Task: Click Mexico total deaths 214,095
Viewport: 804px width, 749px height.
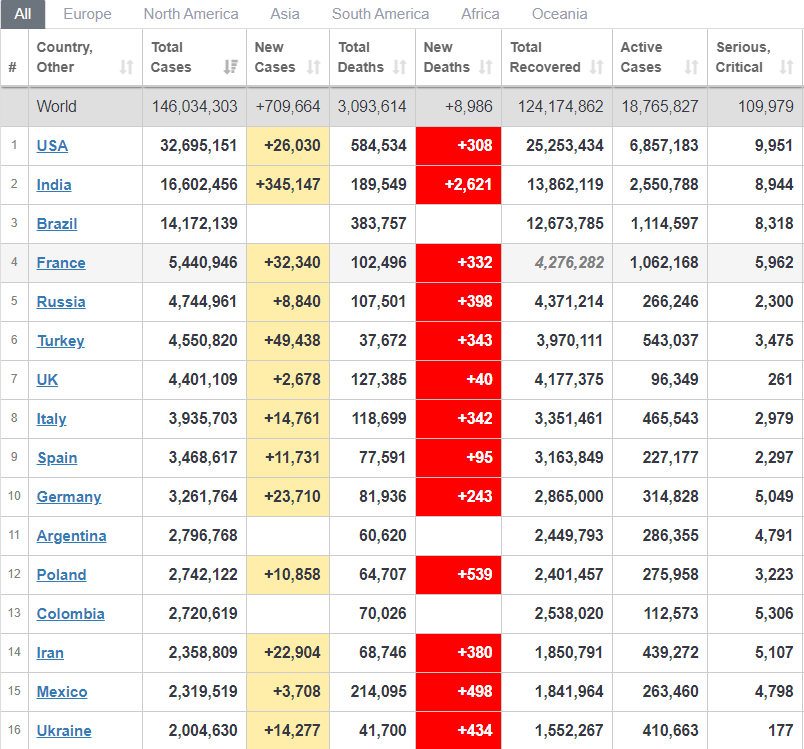Action: tap(378, 692)
